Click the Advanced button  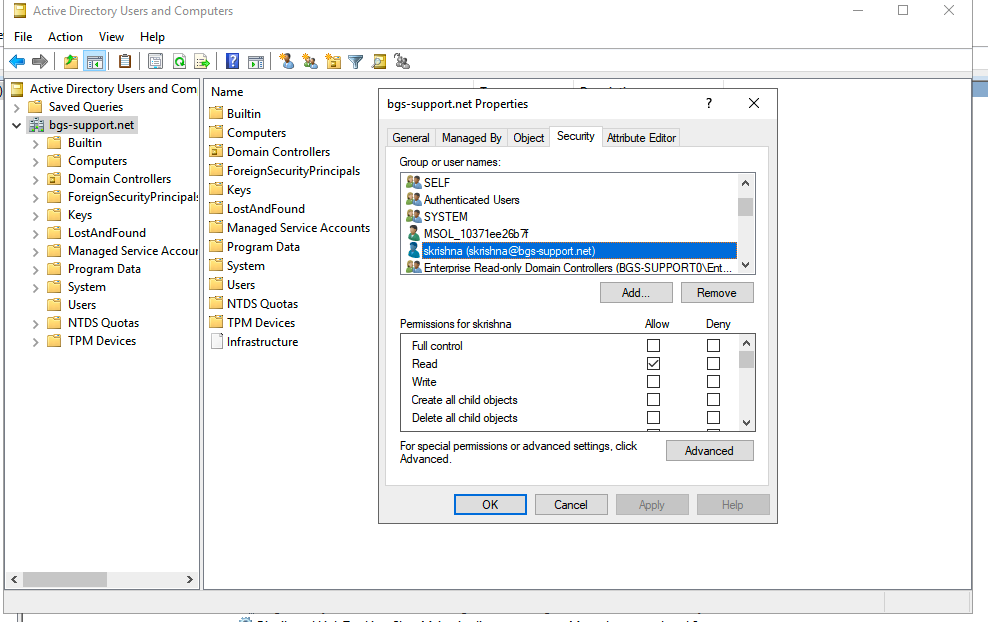point(709,451)
